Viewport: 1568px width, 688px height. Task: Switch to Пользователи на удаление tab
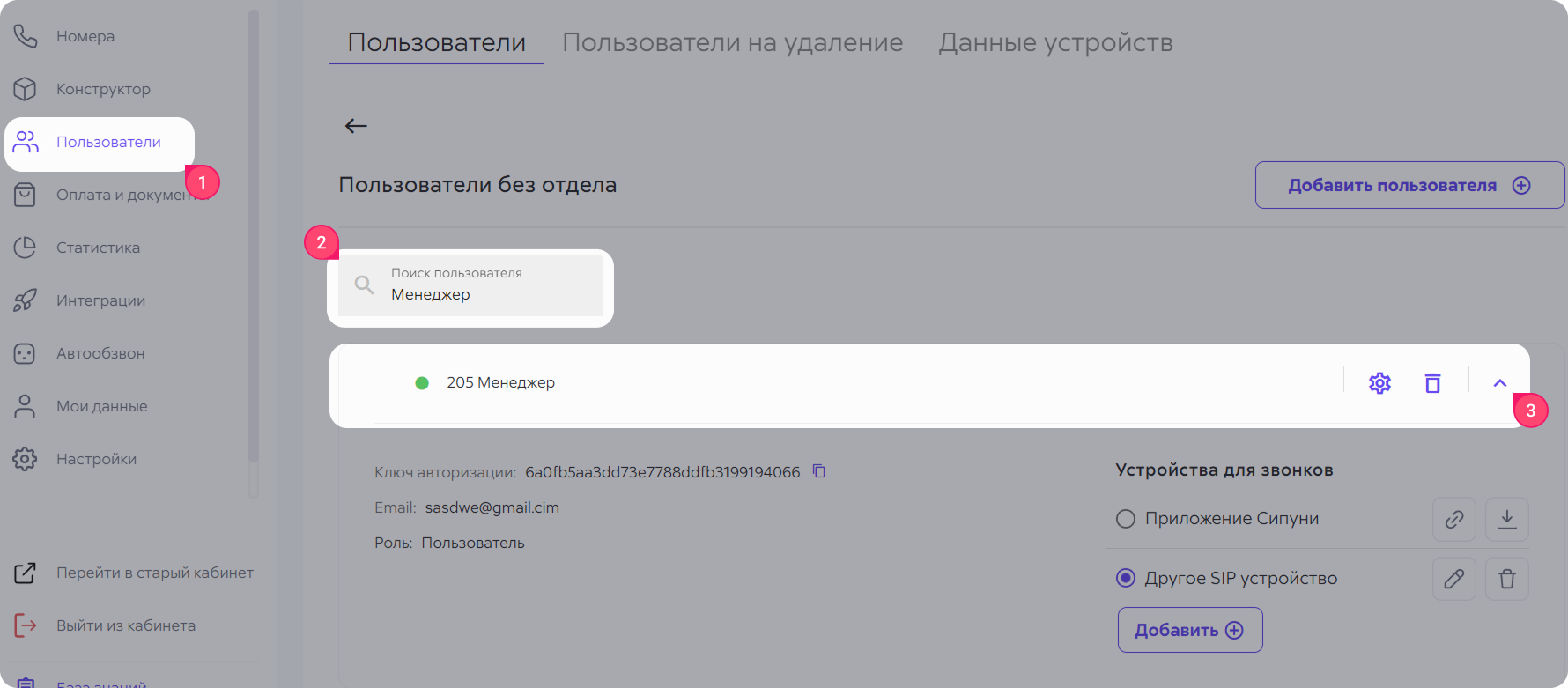(x=732, y=42)
